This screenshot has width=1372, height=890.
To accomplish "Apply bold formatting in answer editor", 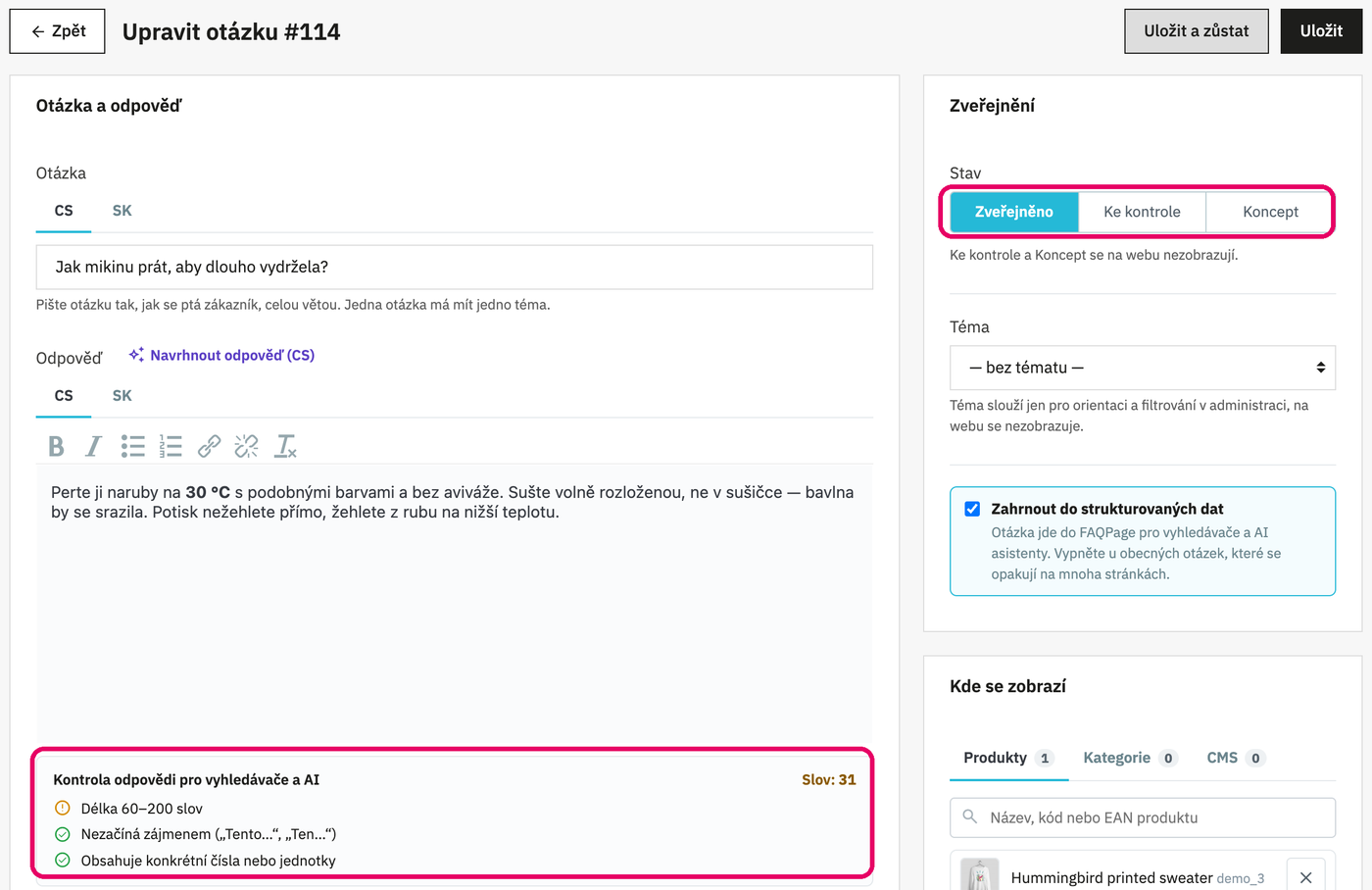I will (57, 447).
